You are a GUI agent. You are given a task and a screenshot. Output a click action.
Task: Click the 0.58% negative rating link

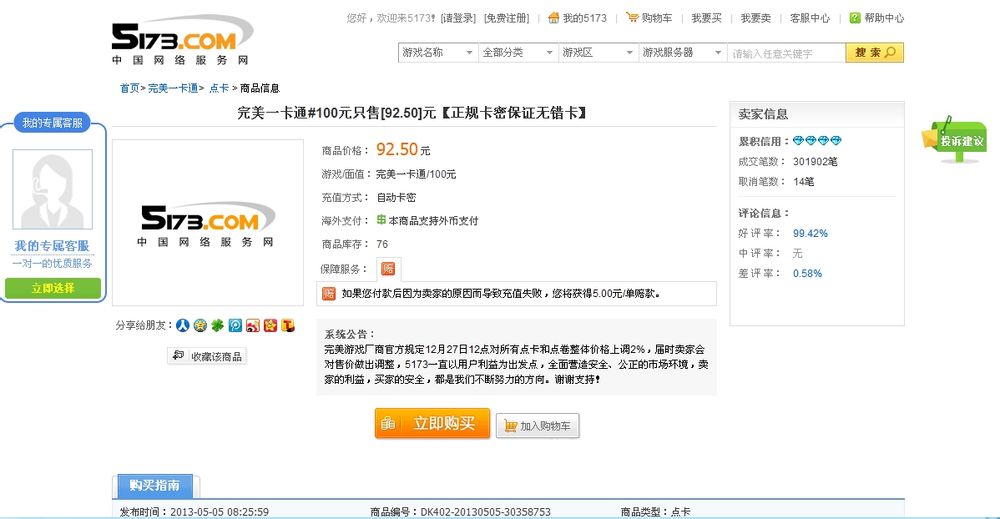(x=807, y=273)
